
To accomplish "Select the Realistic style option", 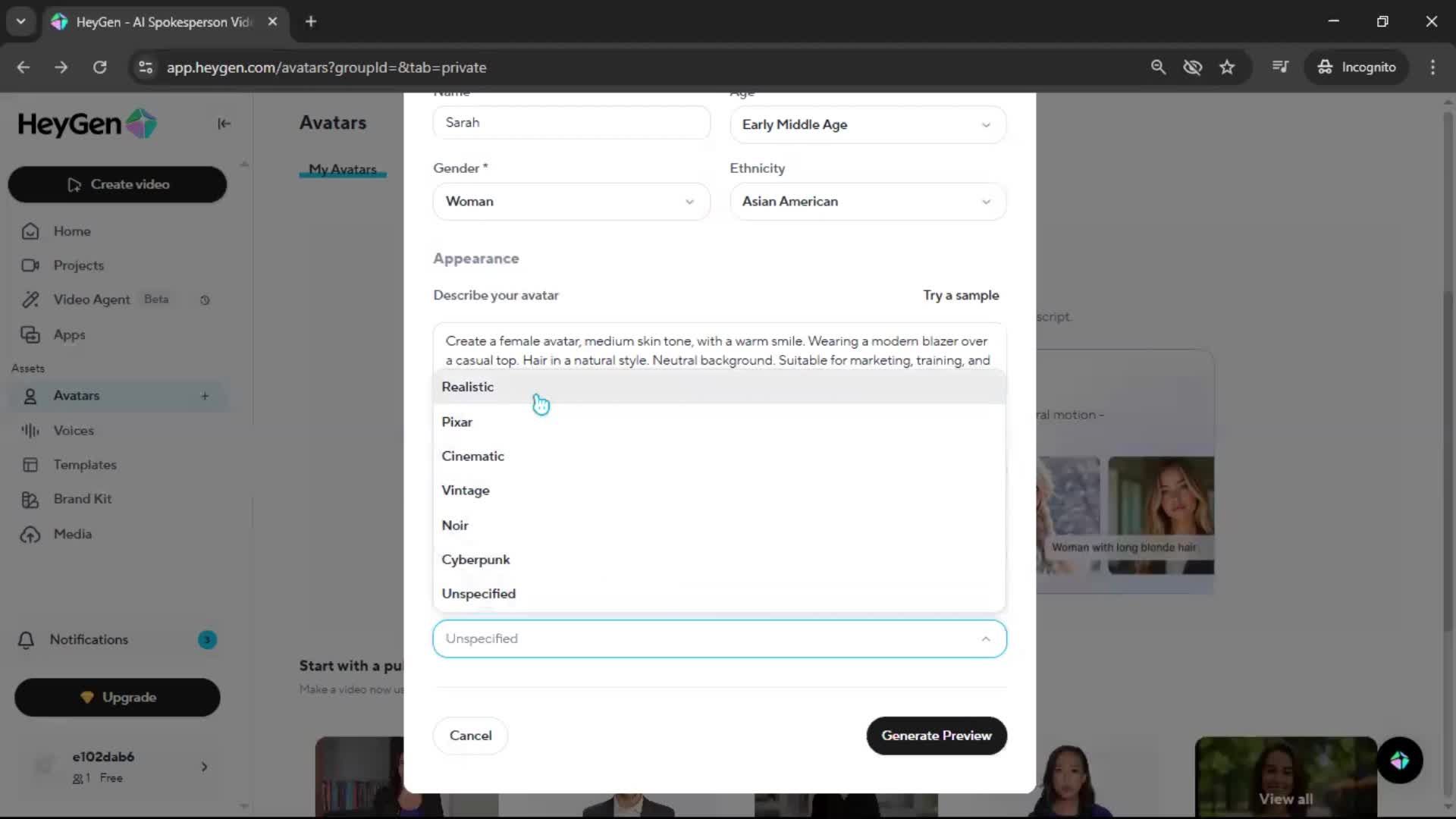I will pyautogui.click(x=468, y=387).
